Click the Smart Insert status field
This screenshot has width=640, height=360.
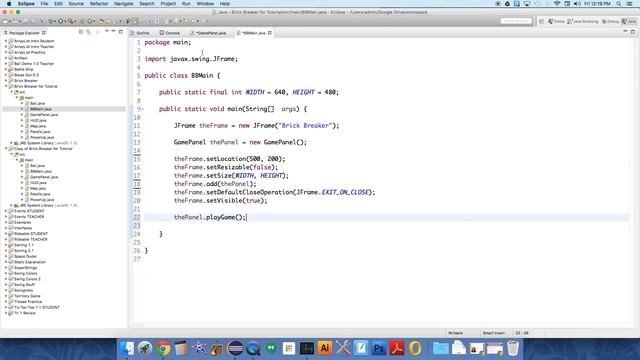coord(493,333)
